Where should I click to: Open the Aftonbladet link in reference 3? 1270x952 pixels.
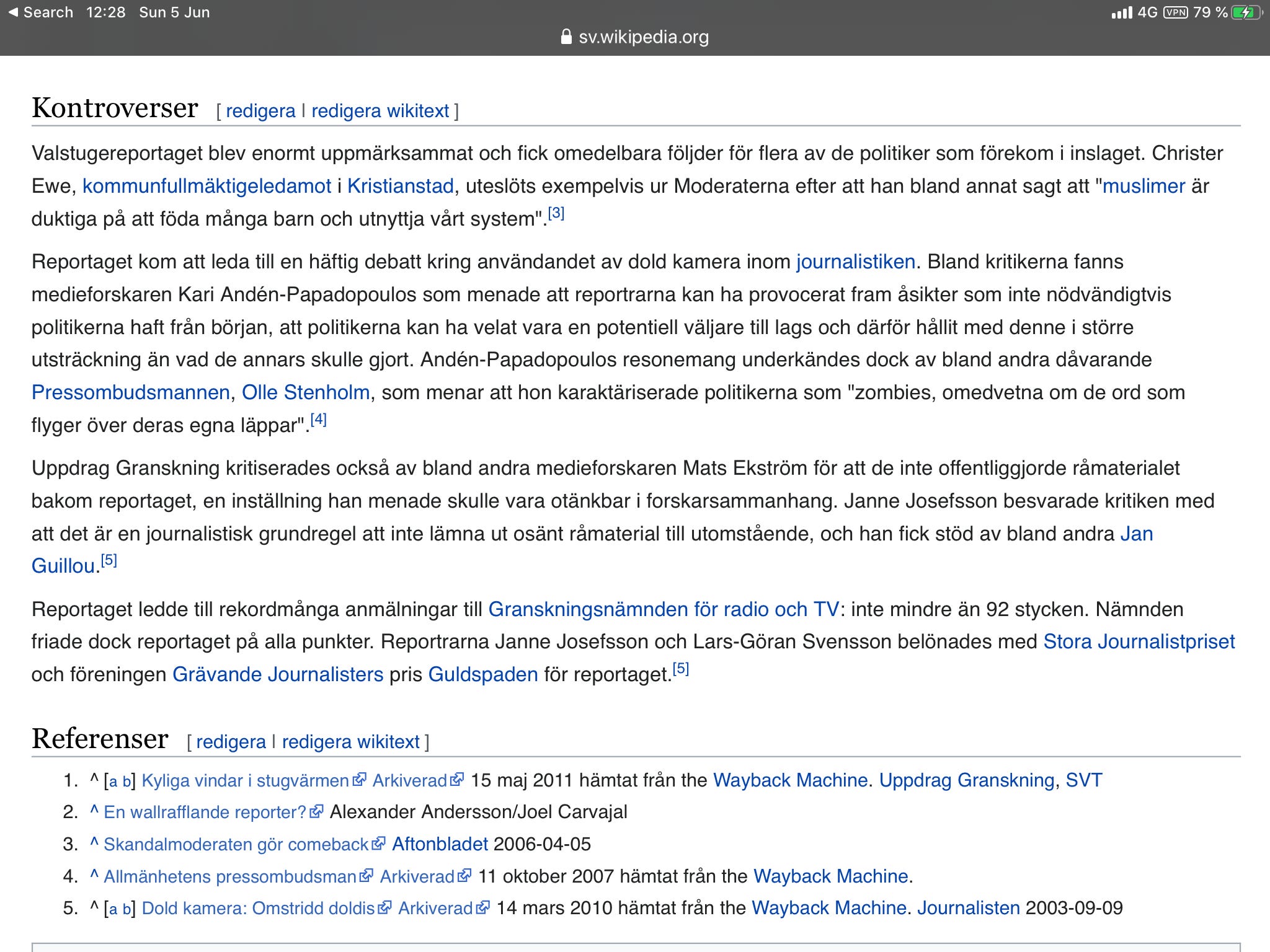440,844
